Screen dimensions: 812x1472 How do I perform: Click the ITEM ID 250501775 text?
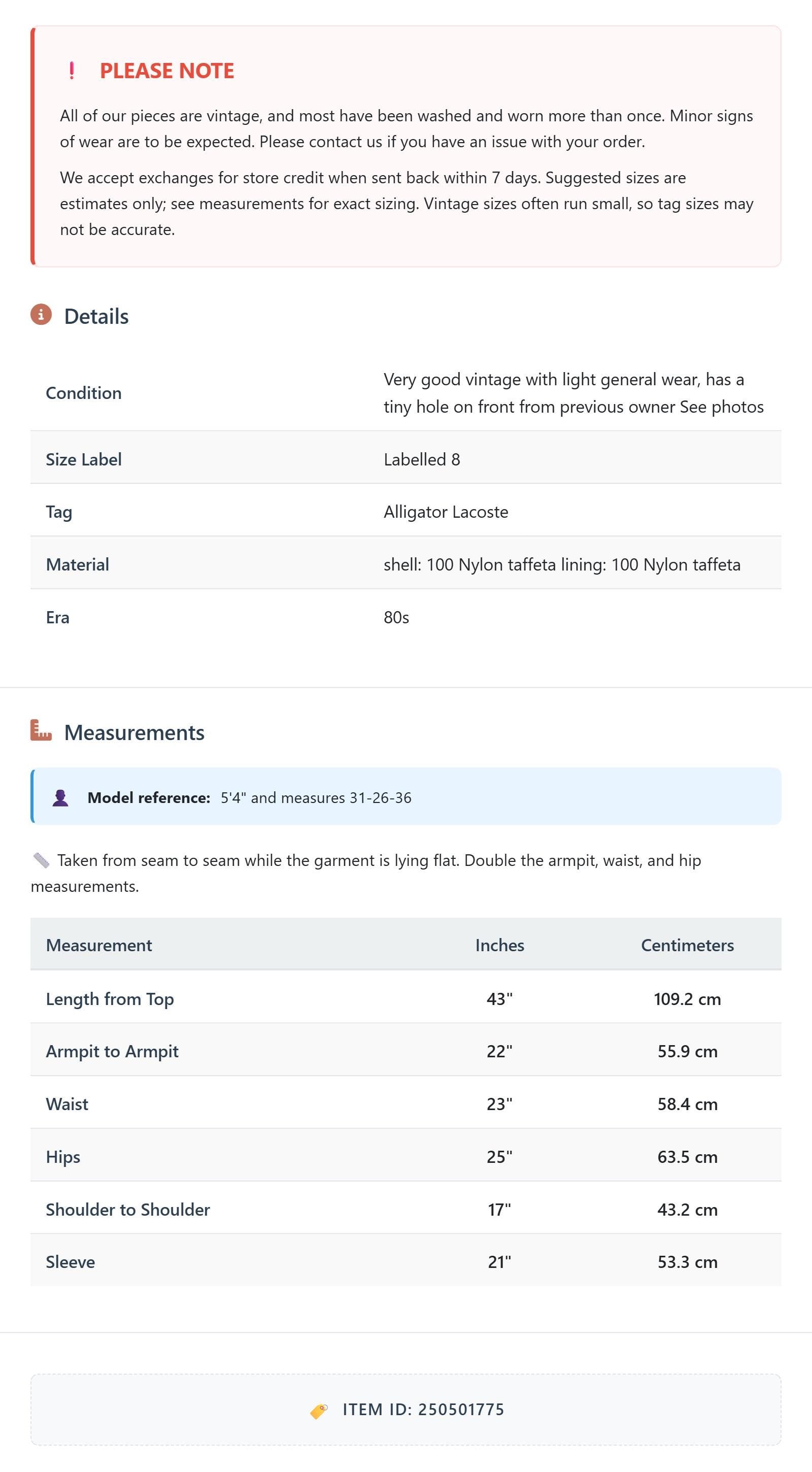423,1410
